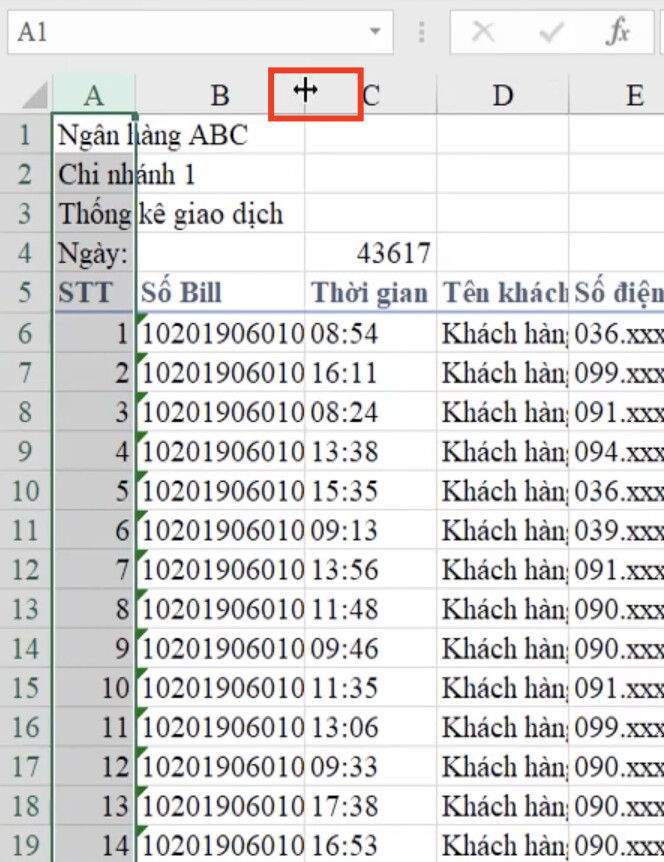Image resolution: width=664 pixels, height=862 pixels.
Task: Click cell containing 'Thống kê giao dịch'
Action: tap(94, 214)
